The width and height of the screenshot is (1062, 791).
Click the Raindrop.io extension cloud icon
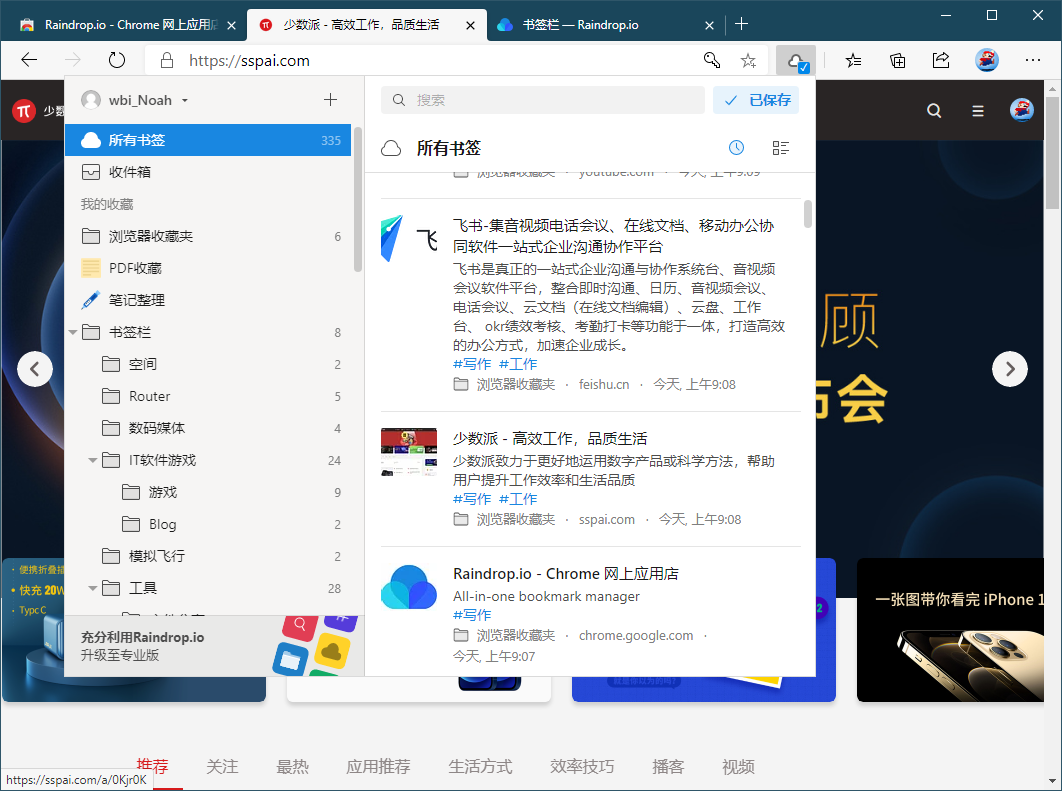click(x=796, y=61)
